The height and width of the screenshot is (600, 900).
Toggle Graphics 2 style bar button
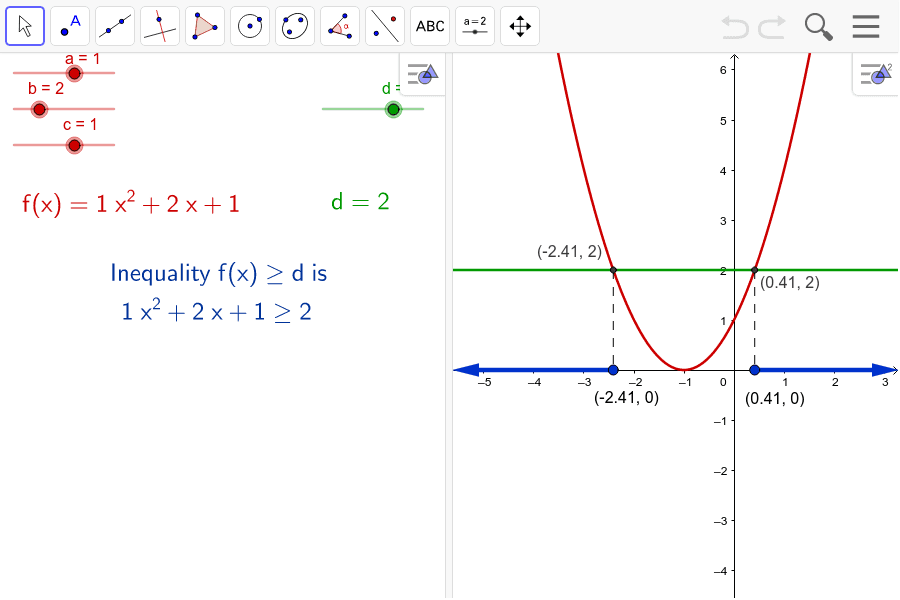coord(876,74)
